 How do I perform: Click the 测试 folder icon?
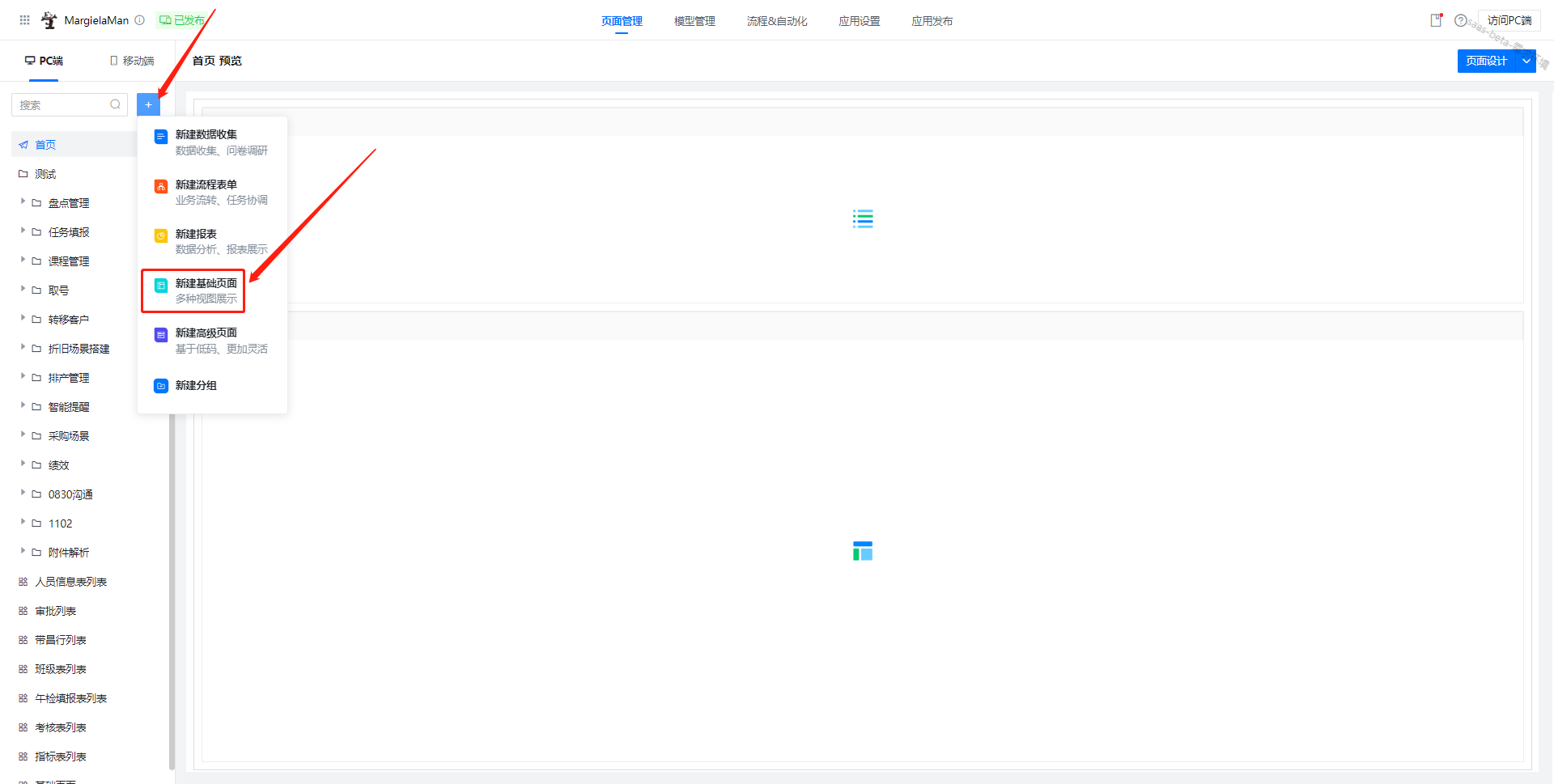(x=23, y=174)
